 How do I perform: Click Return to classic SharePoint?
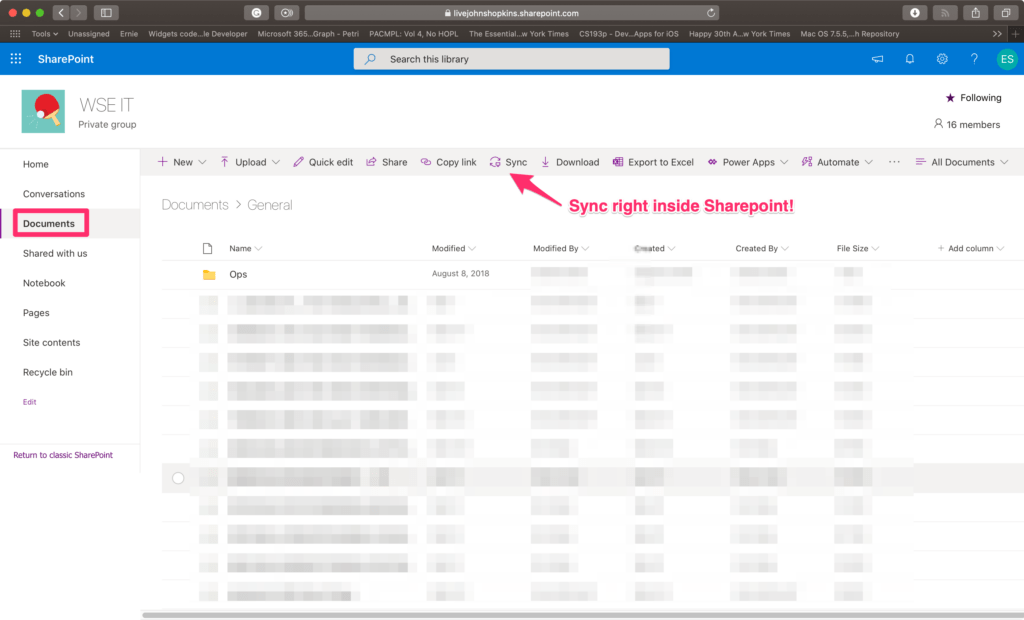click(63, 455)
